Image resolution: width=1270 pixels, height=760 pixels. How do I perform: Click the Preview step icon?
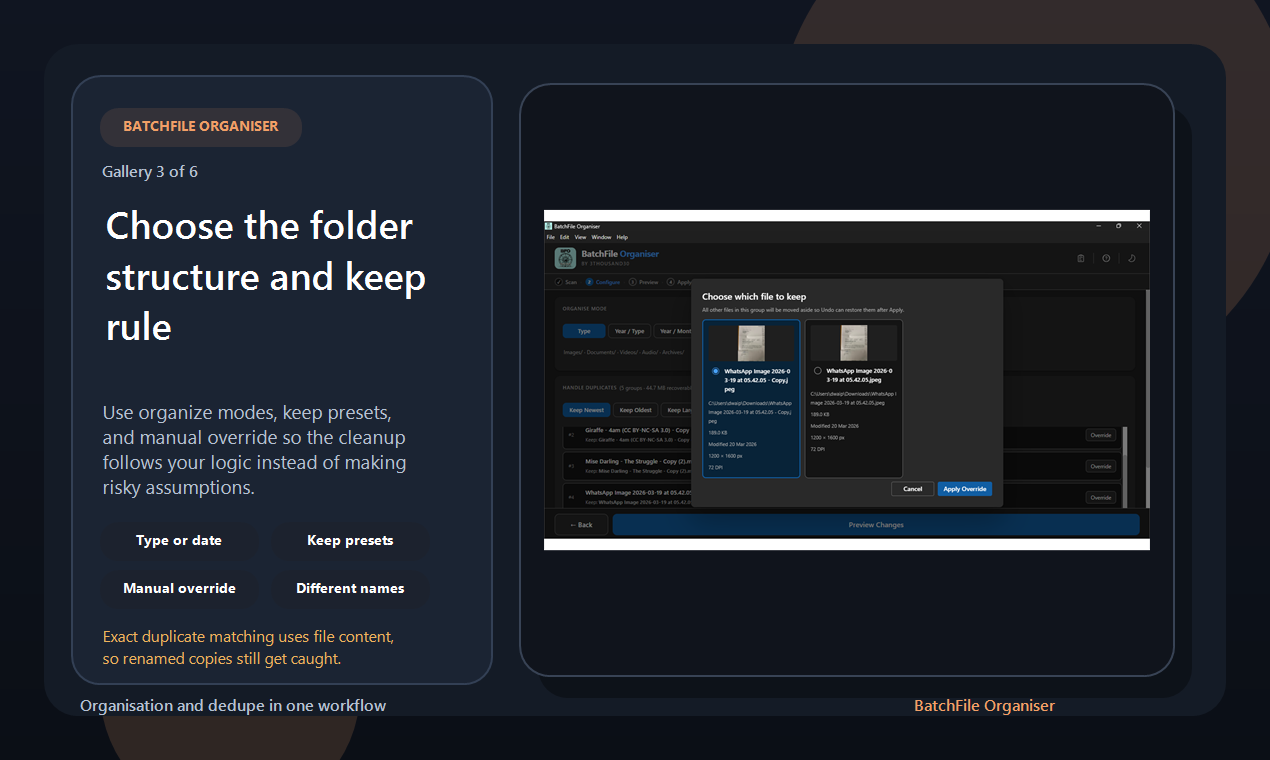(632, 282)
